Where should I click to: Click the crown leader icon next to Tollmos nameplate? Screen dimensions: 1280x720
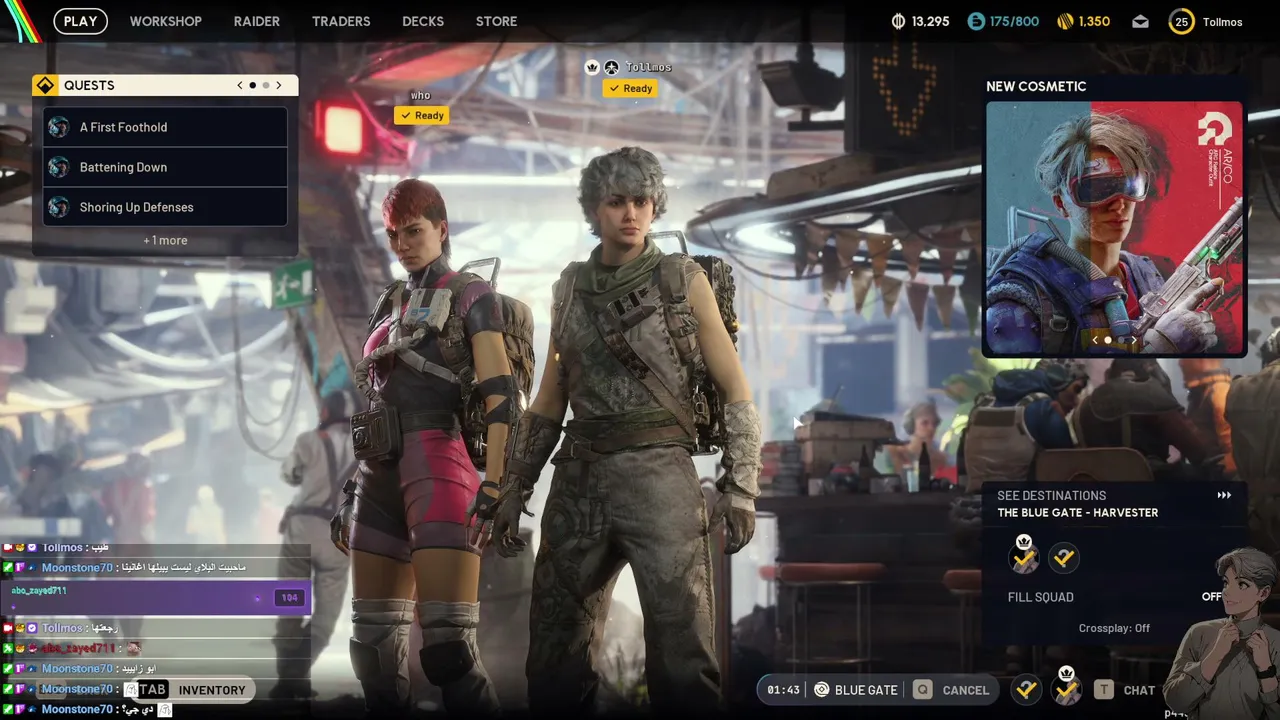[592, 67]
